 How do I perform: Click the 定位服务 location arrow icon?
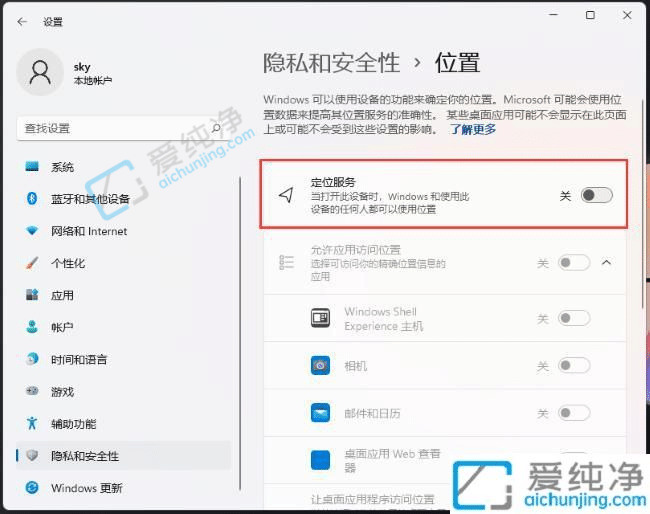click(286, 195)
